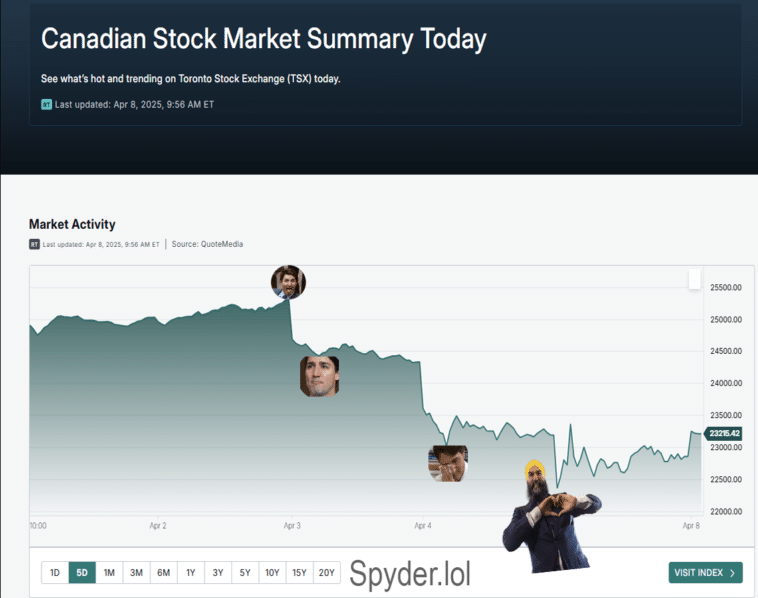
Task: Click the face image at the April 4 low
Action: pyautogui.click(x=448, y=463)
